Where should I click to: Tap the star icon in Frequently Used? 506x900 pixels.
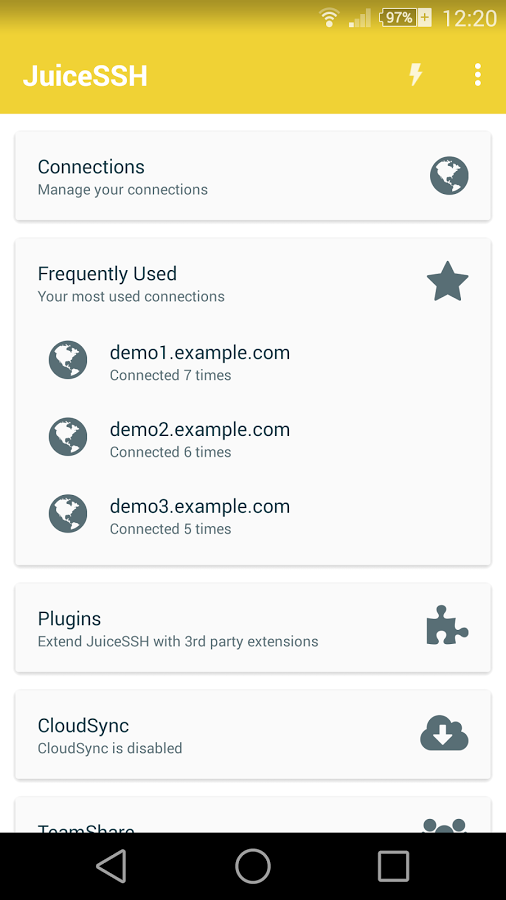tap(448, 281)
